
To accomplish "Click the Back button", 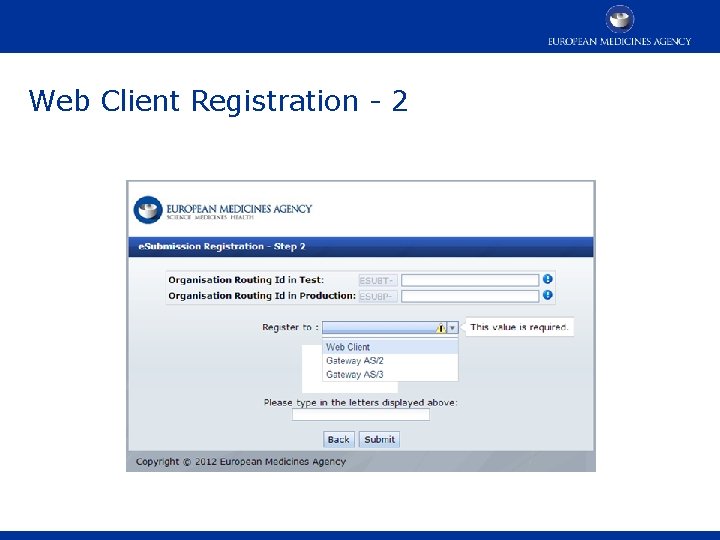I will 339,439.
